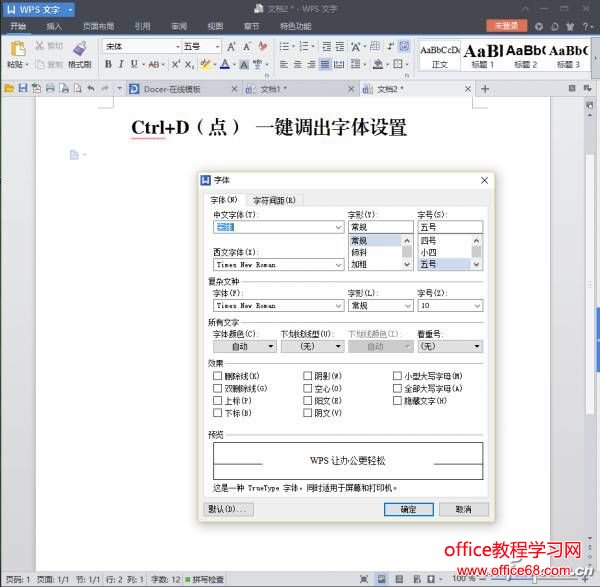The image size is (600, 587).
Task: Click the orange 未登录 login button
Action: pos(507,26)
